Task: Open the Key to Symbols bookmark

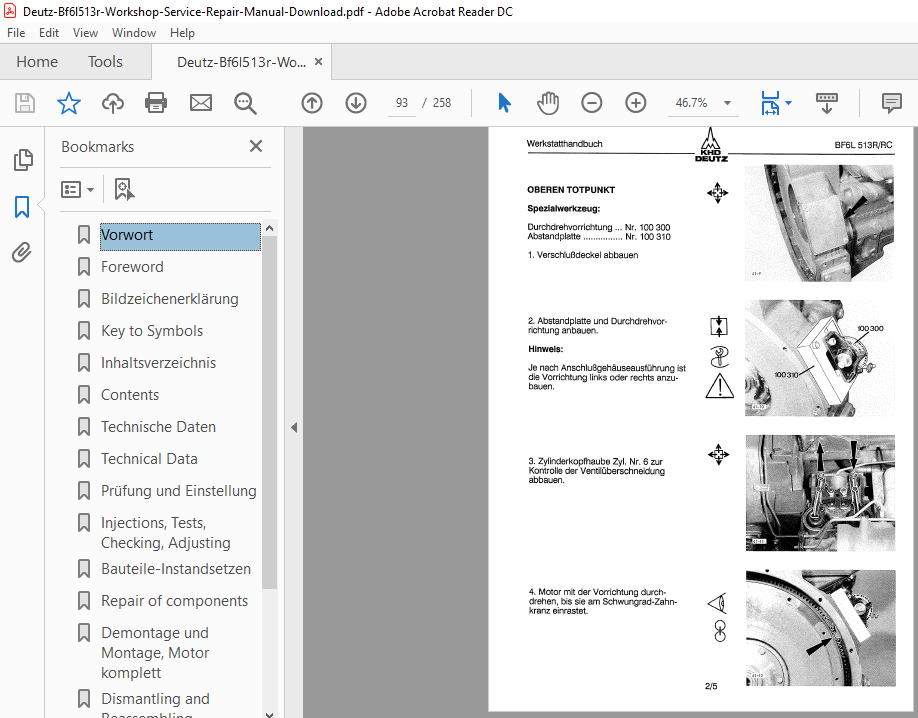Action: click(152, 331)
